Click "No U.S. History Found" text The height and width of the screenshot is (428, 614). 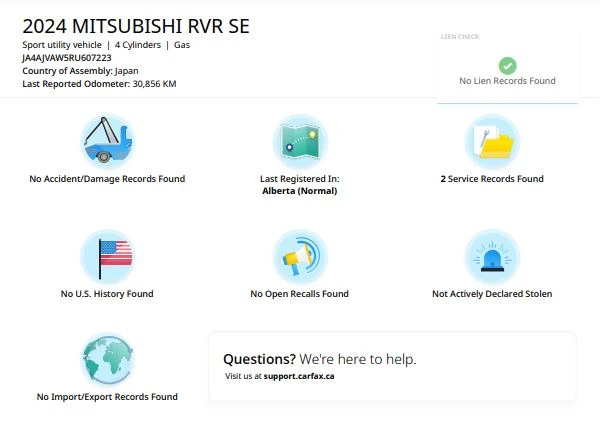click(x=107, y=294)
